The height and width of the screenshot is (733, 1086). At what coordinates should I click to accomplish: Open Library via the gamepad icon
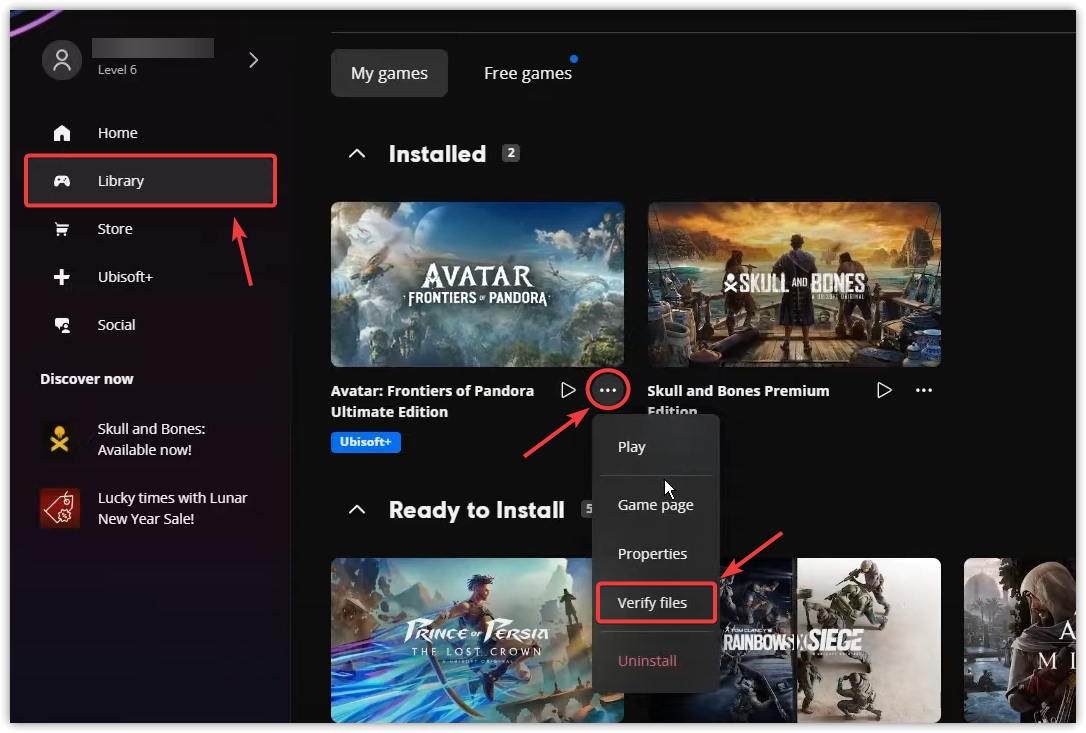coord(62,181)
